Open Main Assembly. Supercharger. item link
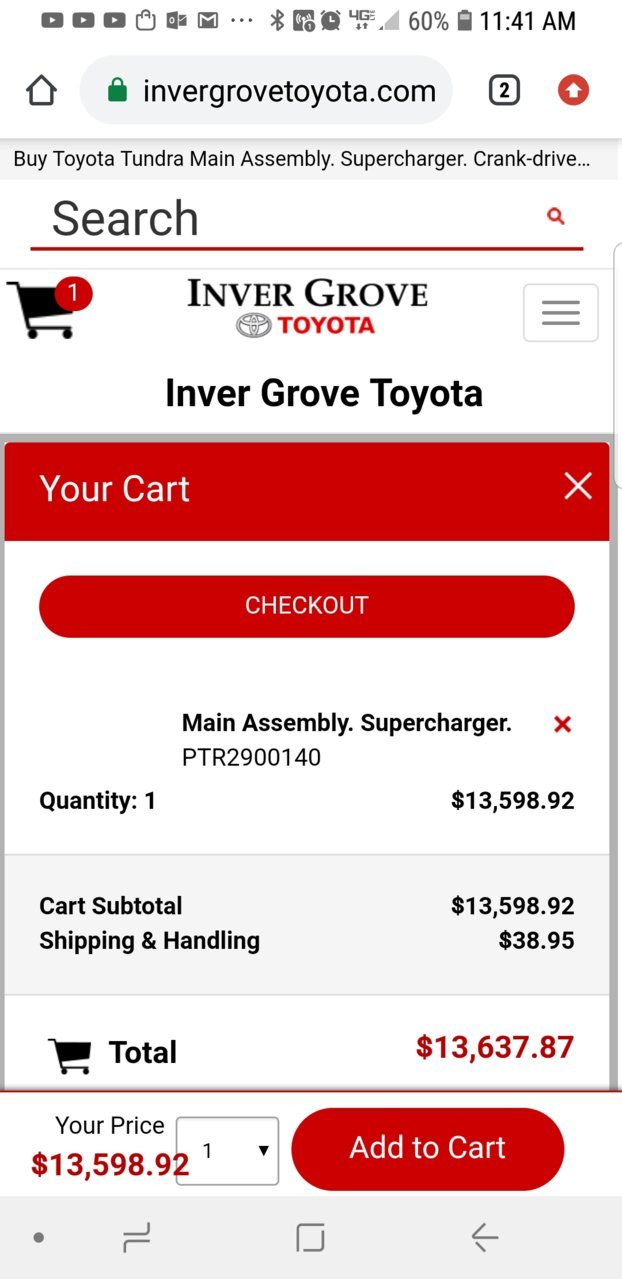 point(347,723)
